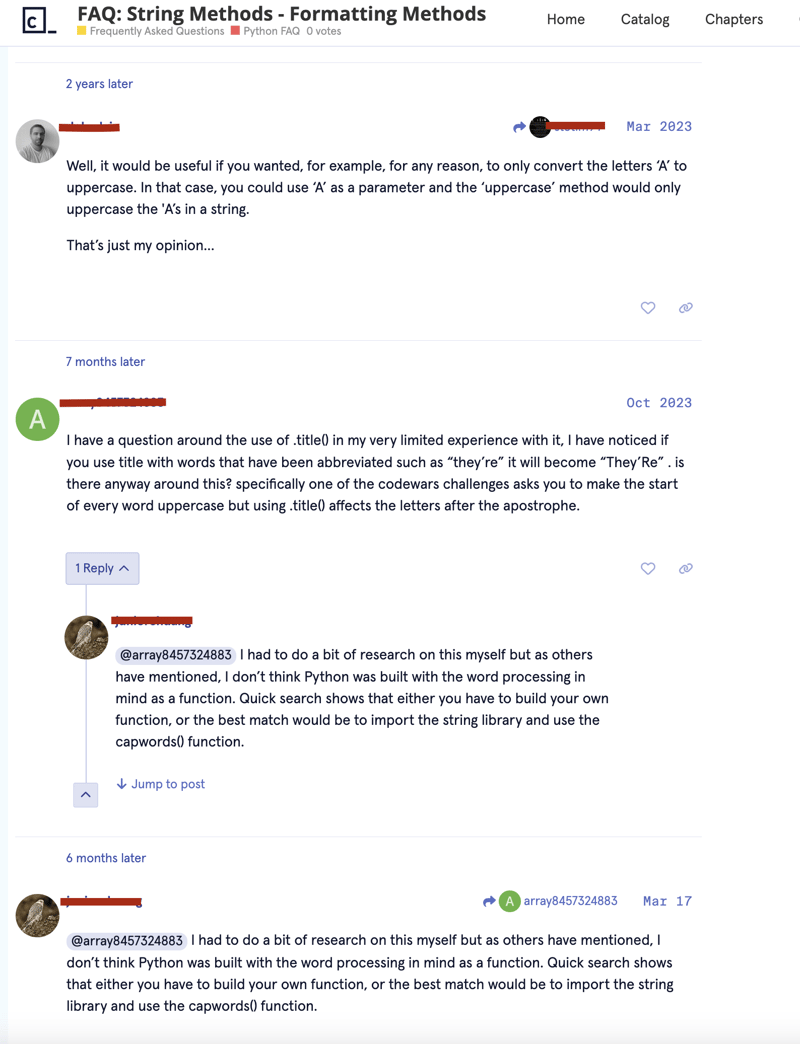This screenshot has width=800, height=1044.
Task: Open the Chapters menu item
Action: click(734, 19)
